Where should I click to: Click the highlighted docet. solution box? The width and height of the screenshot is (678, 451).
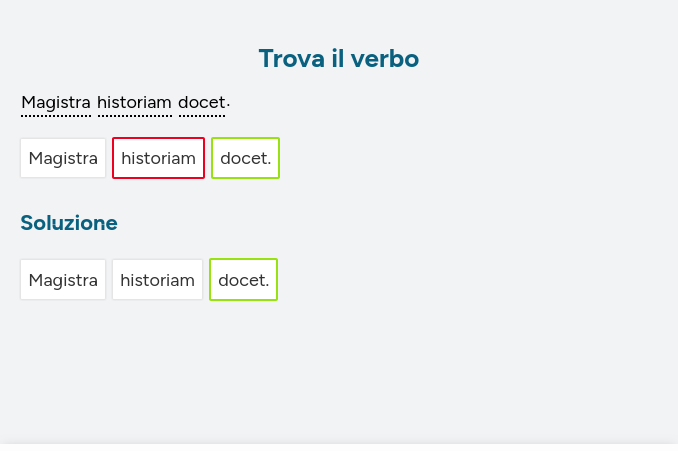pyautogui.click(x=243, y=280)
